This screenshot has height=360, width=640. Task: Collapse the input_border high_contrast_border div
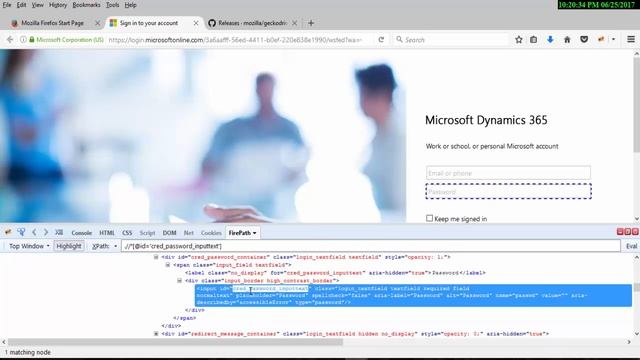179,280
